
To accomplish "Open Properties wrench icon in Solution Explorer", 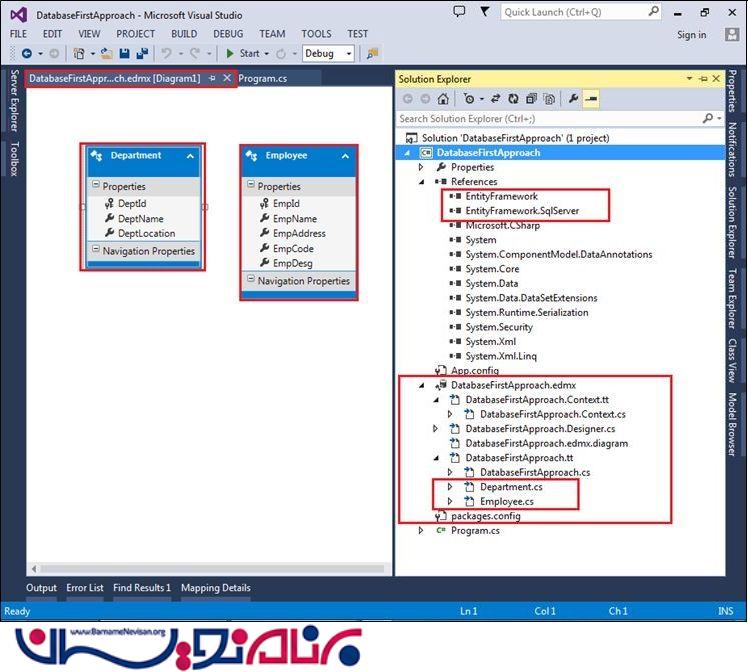I will [x=573, y=99].
